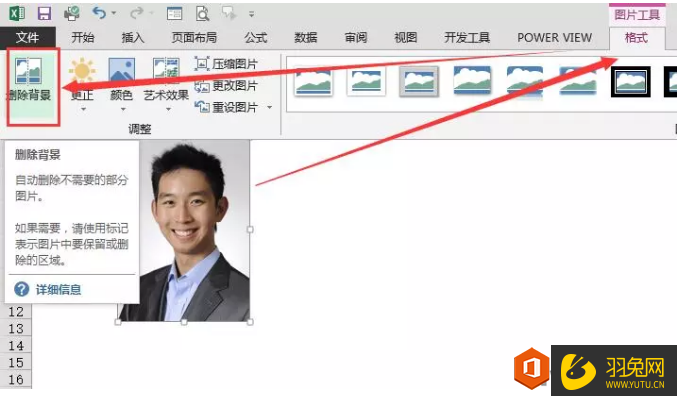677x396 pixels.
Task: Click the Picture Tools (图片工具) header
Action: (x=637, y=15)
